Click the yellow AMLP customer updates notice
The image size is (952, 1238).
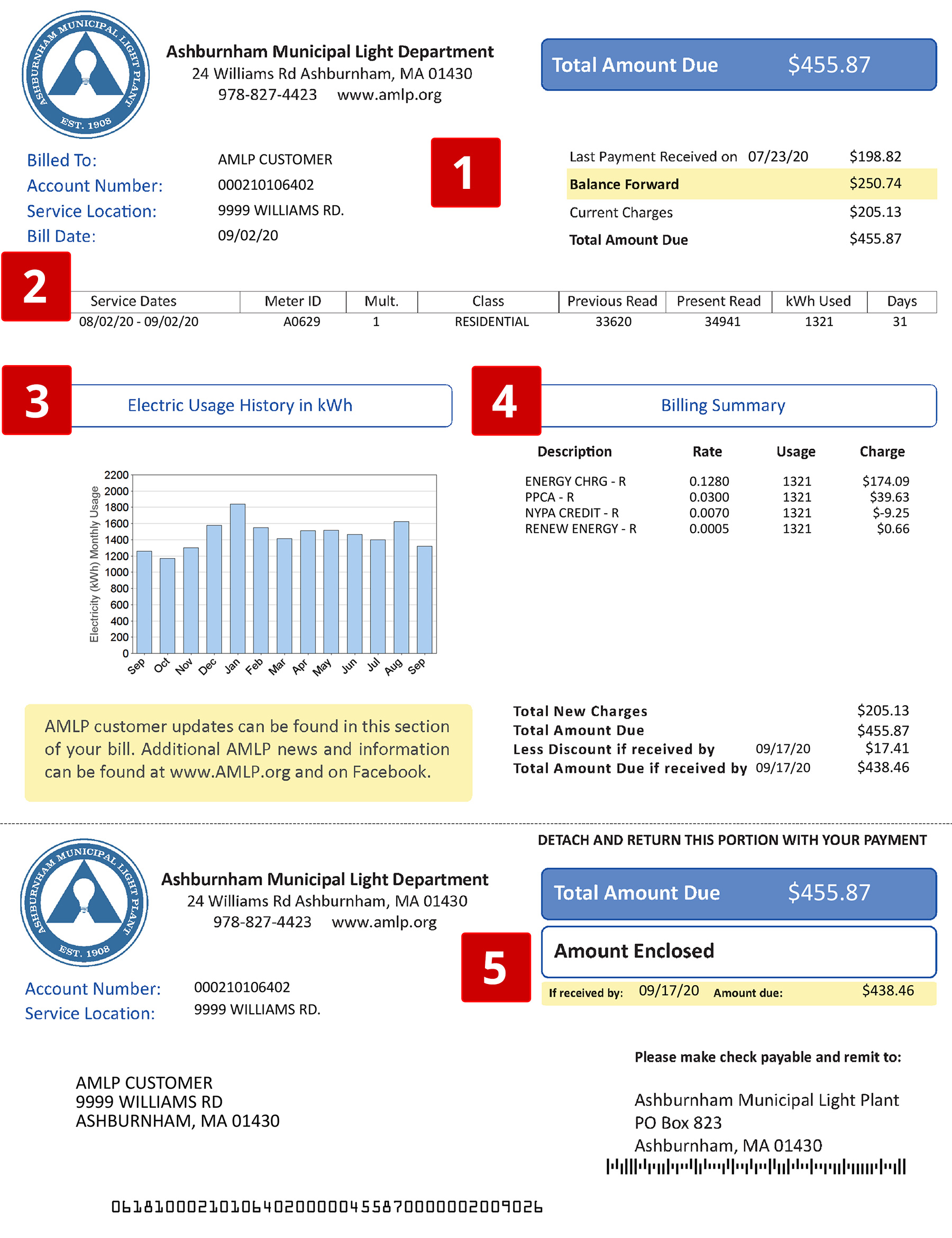[x=248, y=753]
